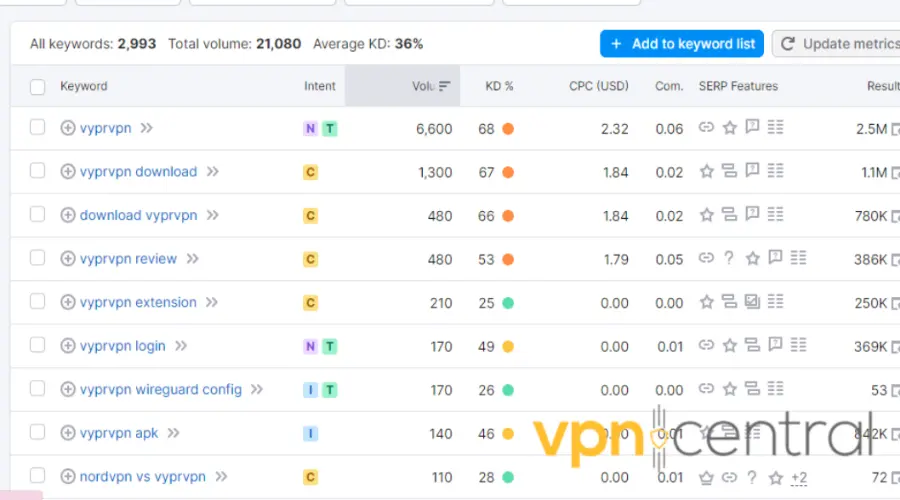Click Add to keyword list button
Image resolution: width=900 pixels, height=500 pixels.
[x=682, y=44]
